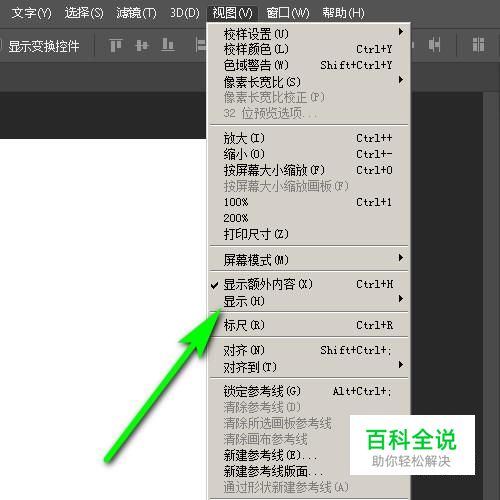This screenshot has width=500, height=500.
Task: Select 按屏幕大小缩放(F) Ctrl+0
Action: (x=309, y=170)
